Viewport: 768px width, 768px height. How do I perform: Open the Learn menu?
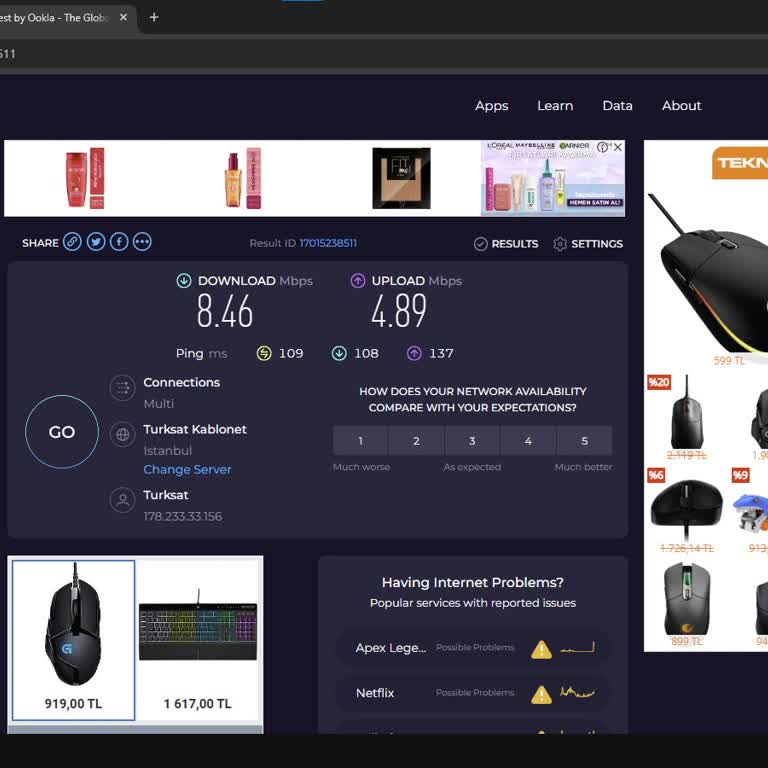pyautogui.click(x=555, y=106)
